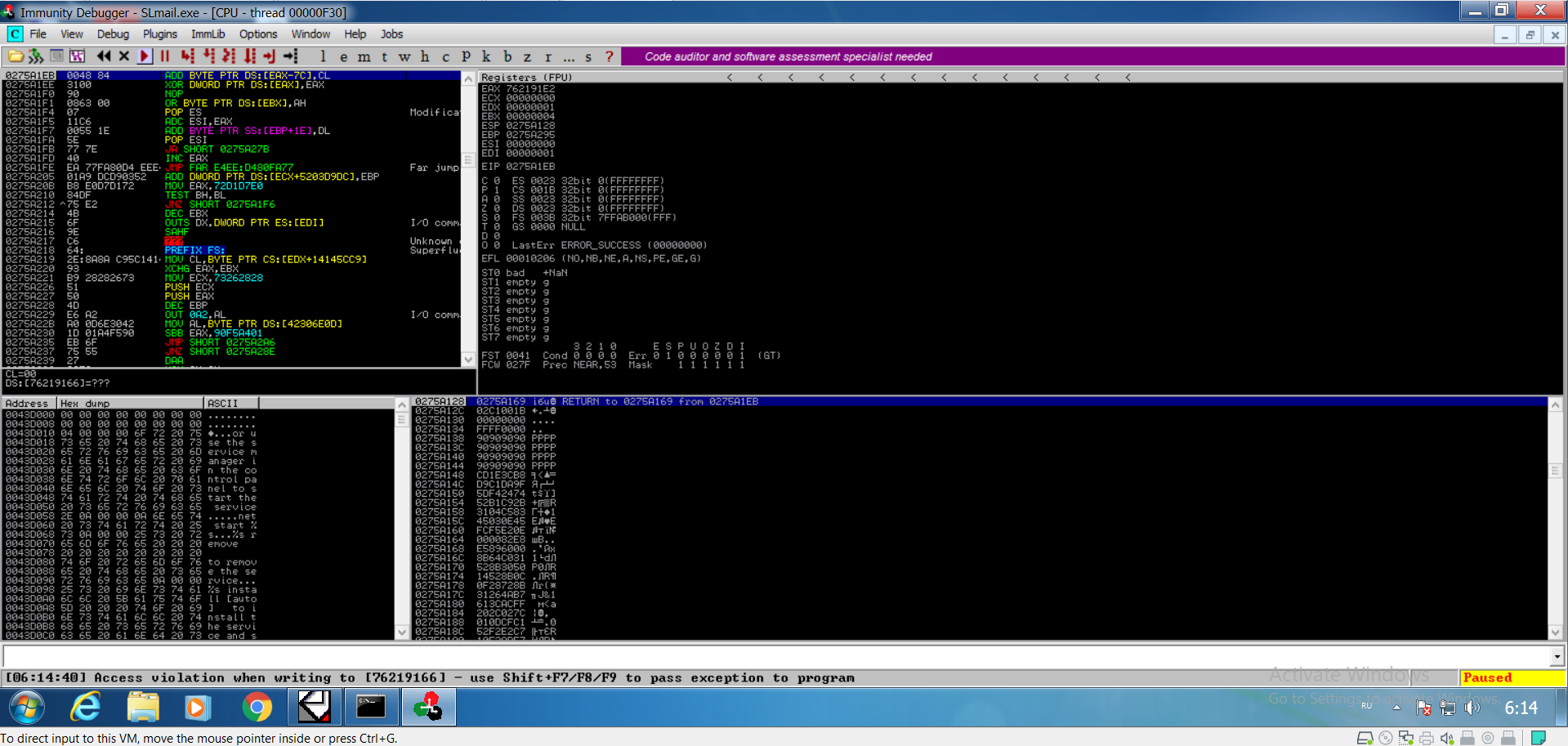Click the Attach to process toolbar icon

click(36, 56)
